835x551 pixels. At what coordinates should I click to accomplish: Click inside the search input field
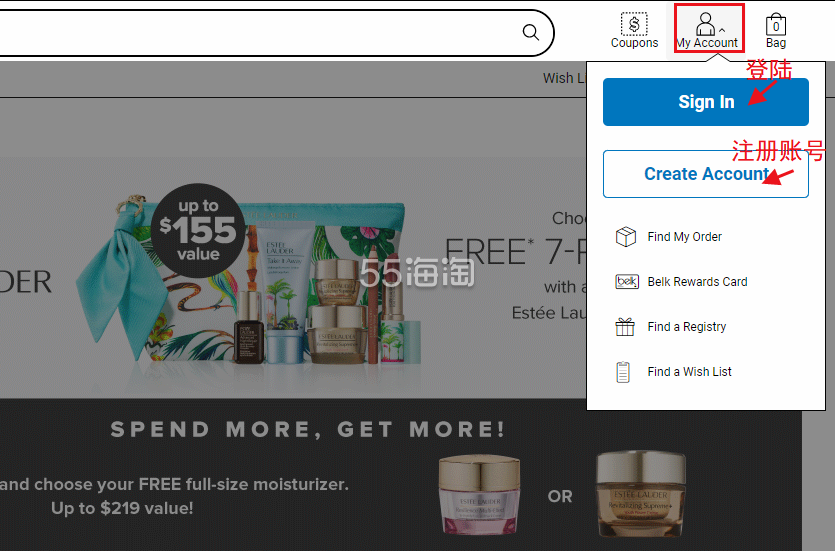tap(256, 32)
